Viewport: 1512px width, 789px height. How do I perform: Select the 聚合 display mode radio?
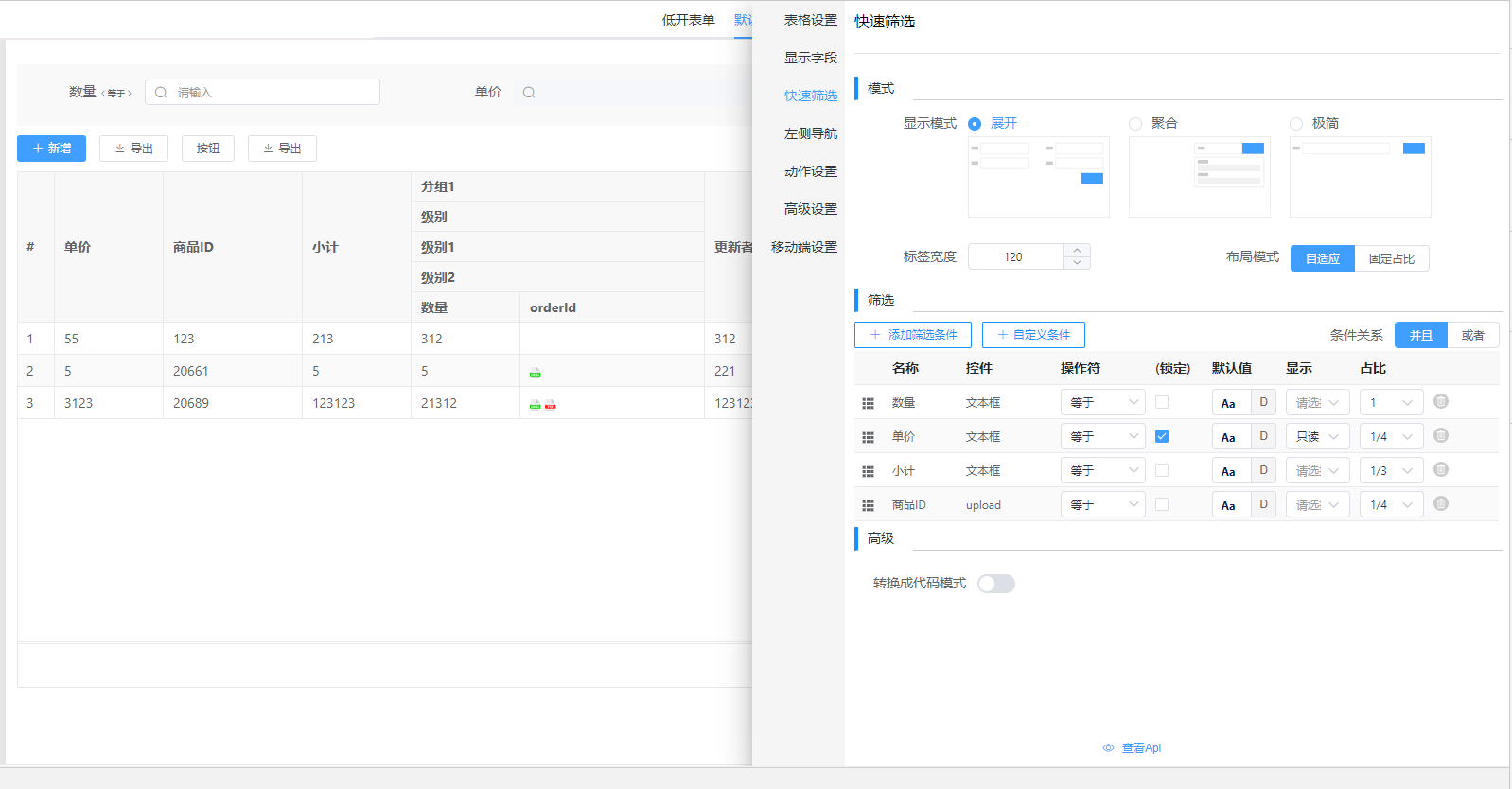pos(1135,124)
